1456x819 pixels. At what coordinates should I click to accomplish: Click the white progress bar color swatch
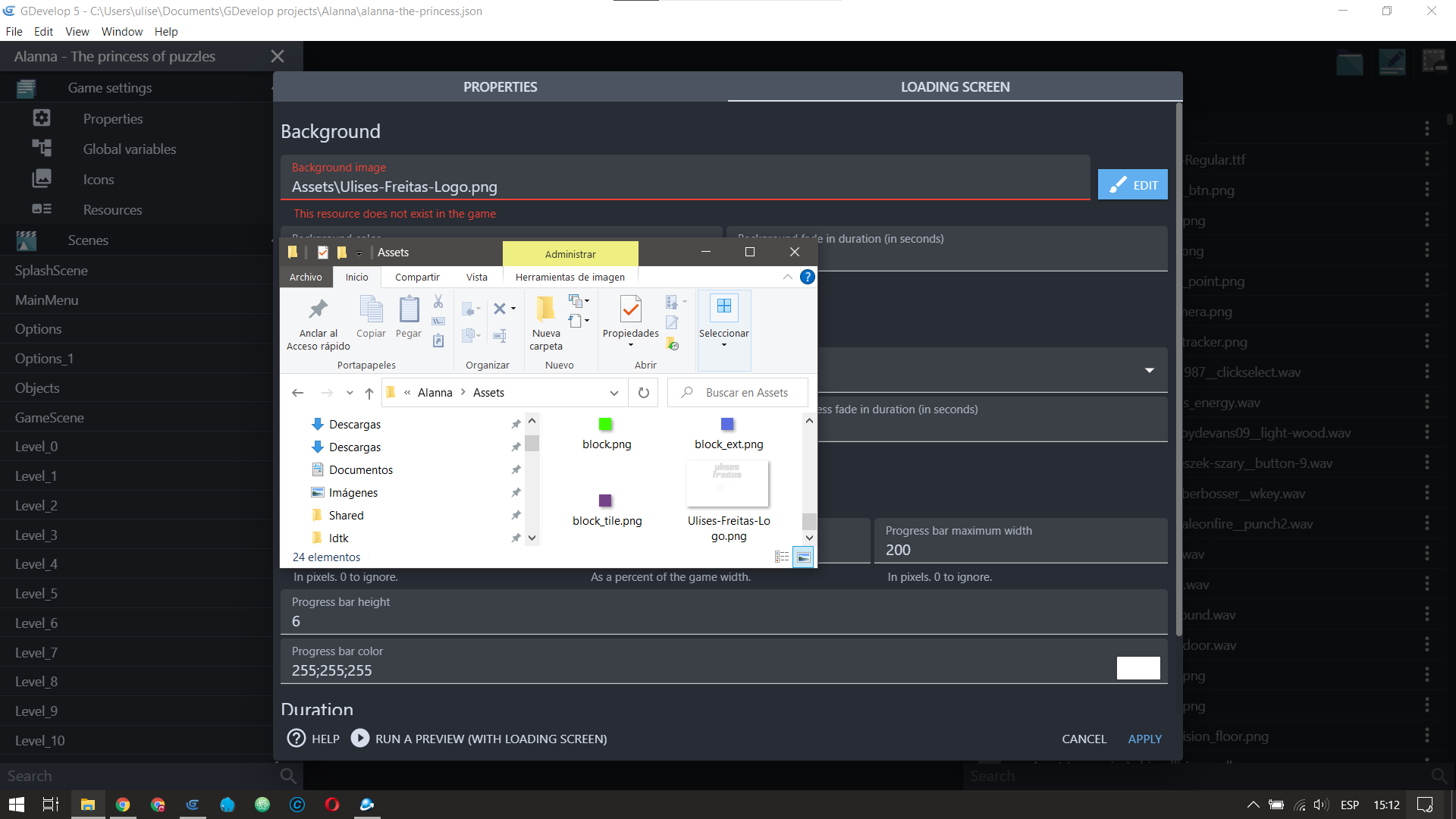[x=1137, y=668]
